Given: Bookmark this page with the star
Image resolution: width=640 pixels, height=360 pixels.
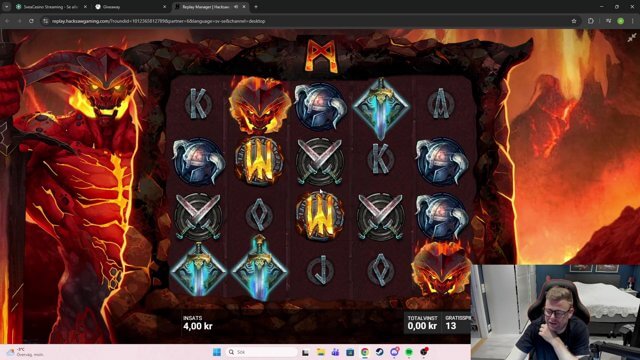Looking at the screenshot, I should pyautogui.click(x=574, y=21).
